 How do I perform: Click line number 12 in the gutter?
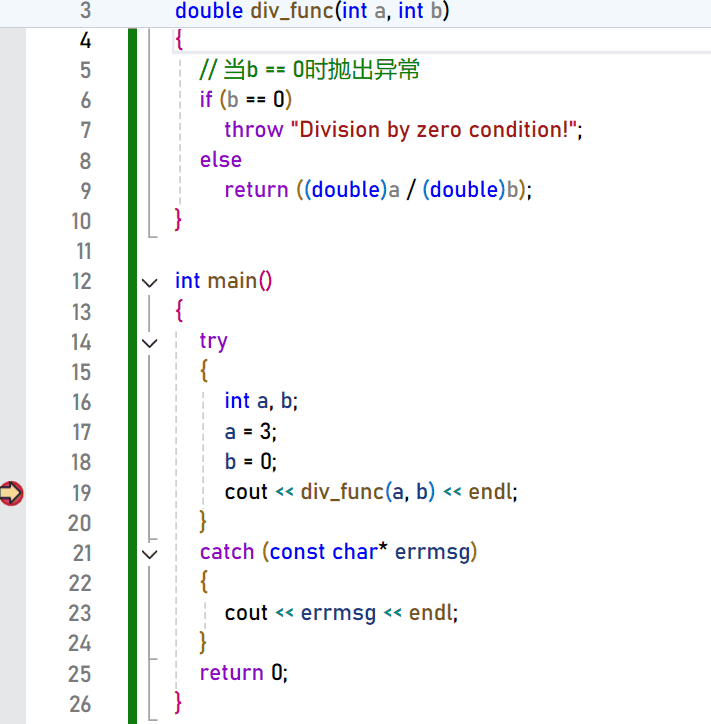coord(82,281)
